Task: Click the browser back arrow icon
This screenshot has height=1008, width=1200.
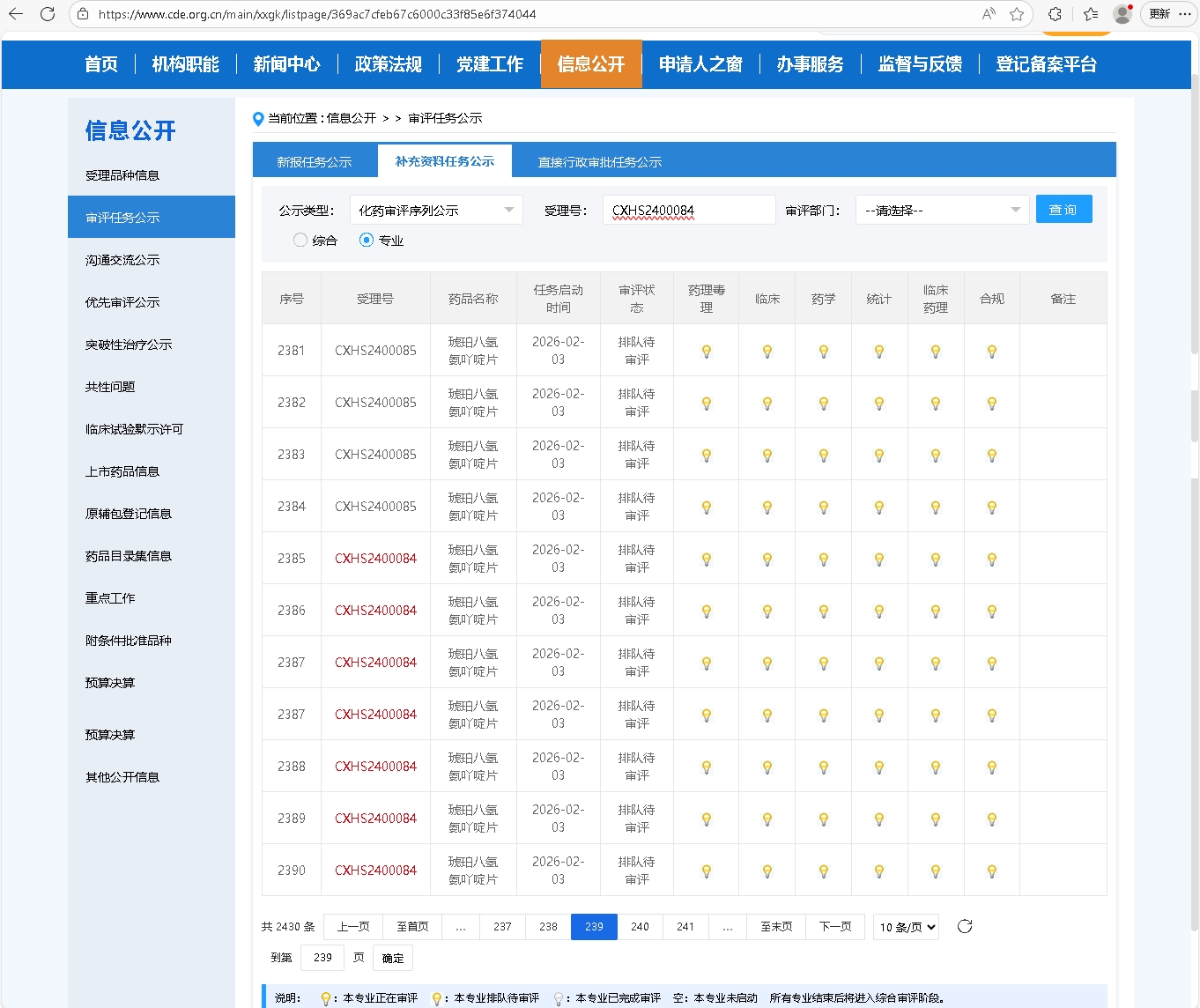Action: click(16, 14)
